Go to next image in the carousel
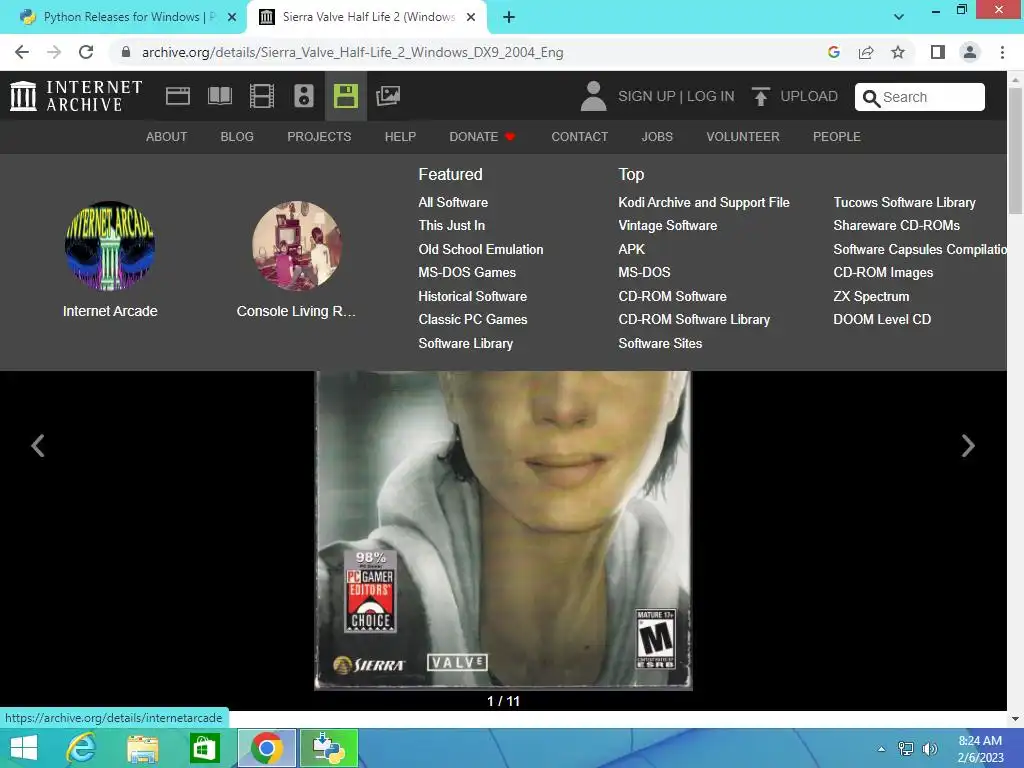The width and height of the screenshot is (1024, 768). coord(968,446)
